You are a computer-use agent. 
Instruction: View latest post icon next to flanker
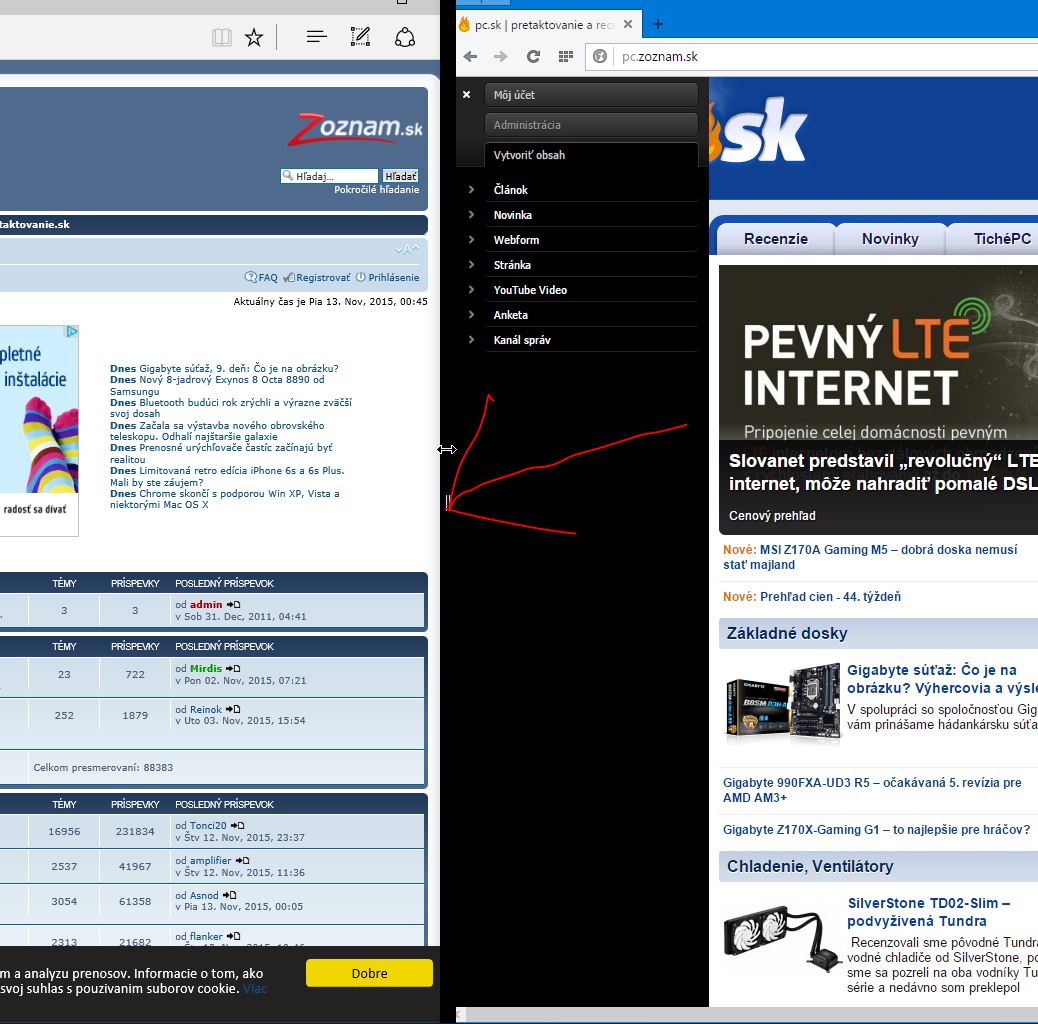pos(233,936)
